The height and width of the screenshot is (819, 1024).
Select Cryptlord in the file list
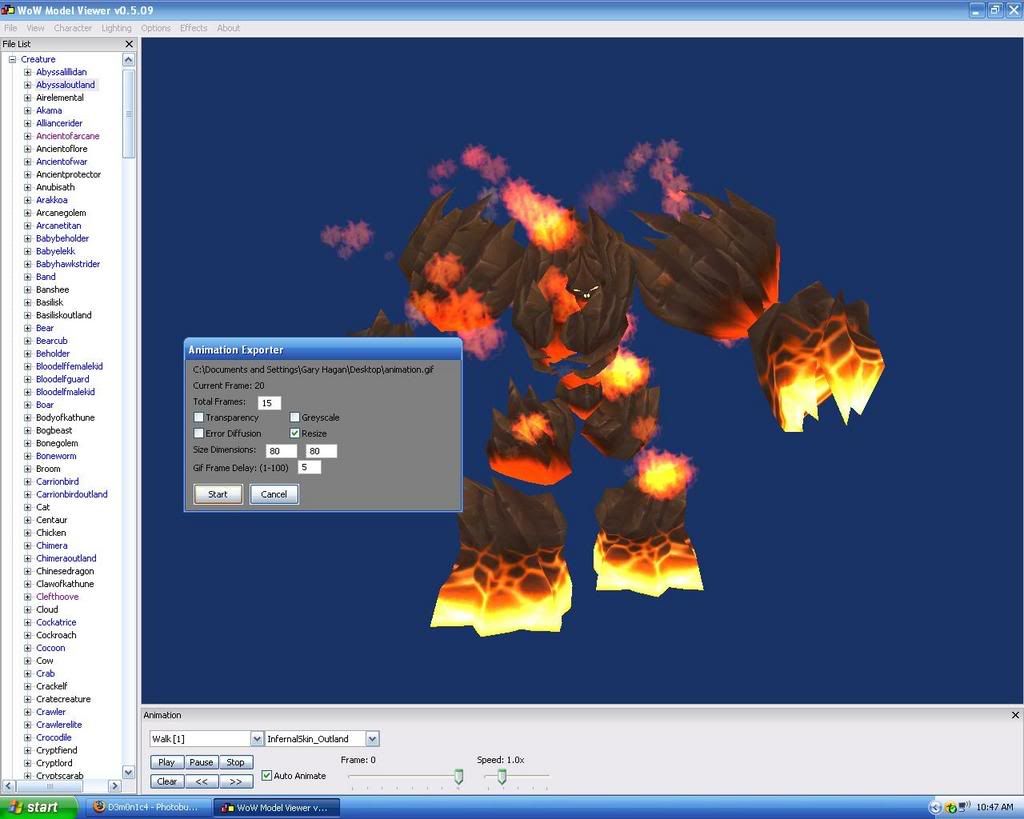pos(54,763)
